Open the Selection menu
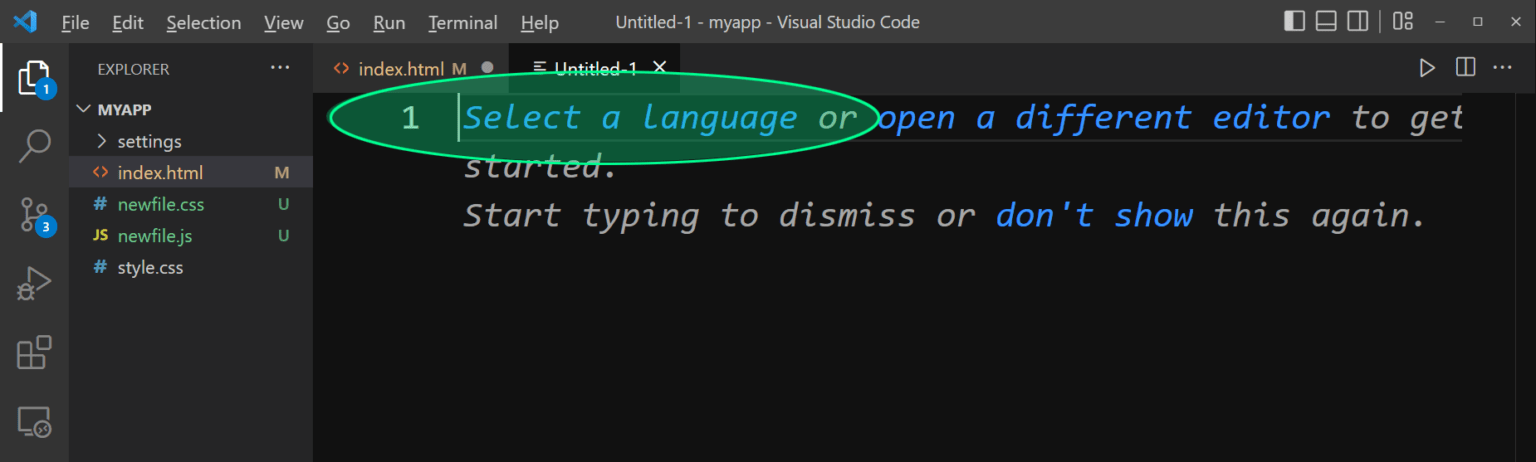 click(204, 22)
